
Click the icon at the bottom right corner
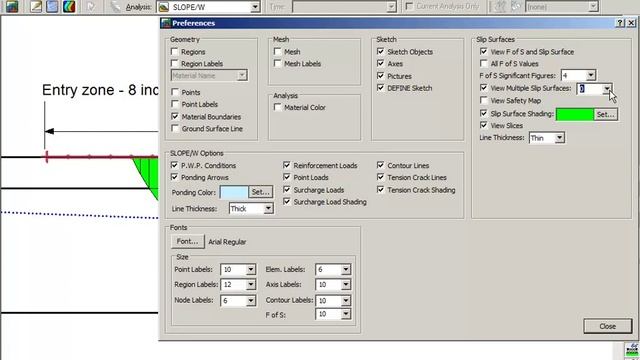pyautogui.click(x=632, y=350)
